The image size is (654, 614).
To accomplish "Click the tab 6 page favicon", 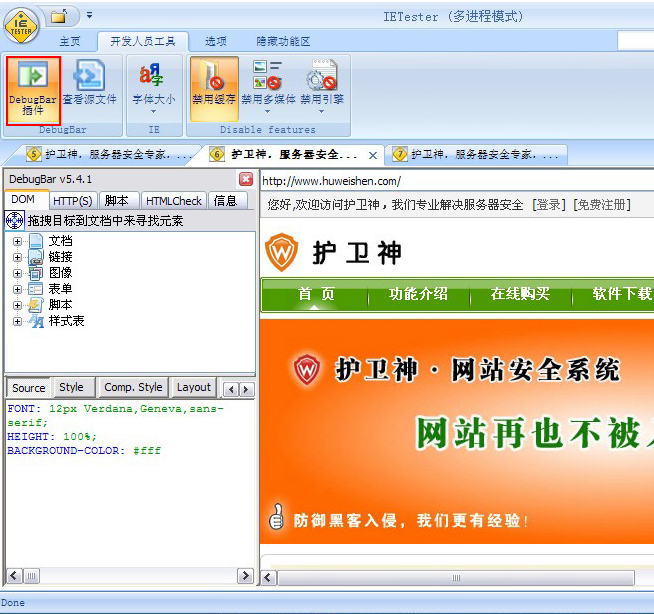I will 217,154.
